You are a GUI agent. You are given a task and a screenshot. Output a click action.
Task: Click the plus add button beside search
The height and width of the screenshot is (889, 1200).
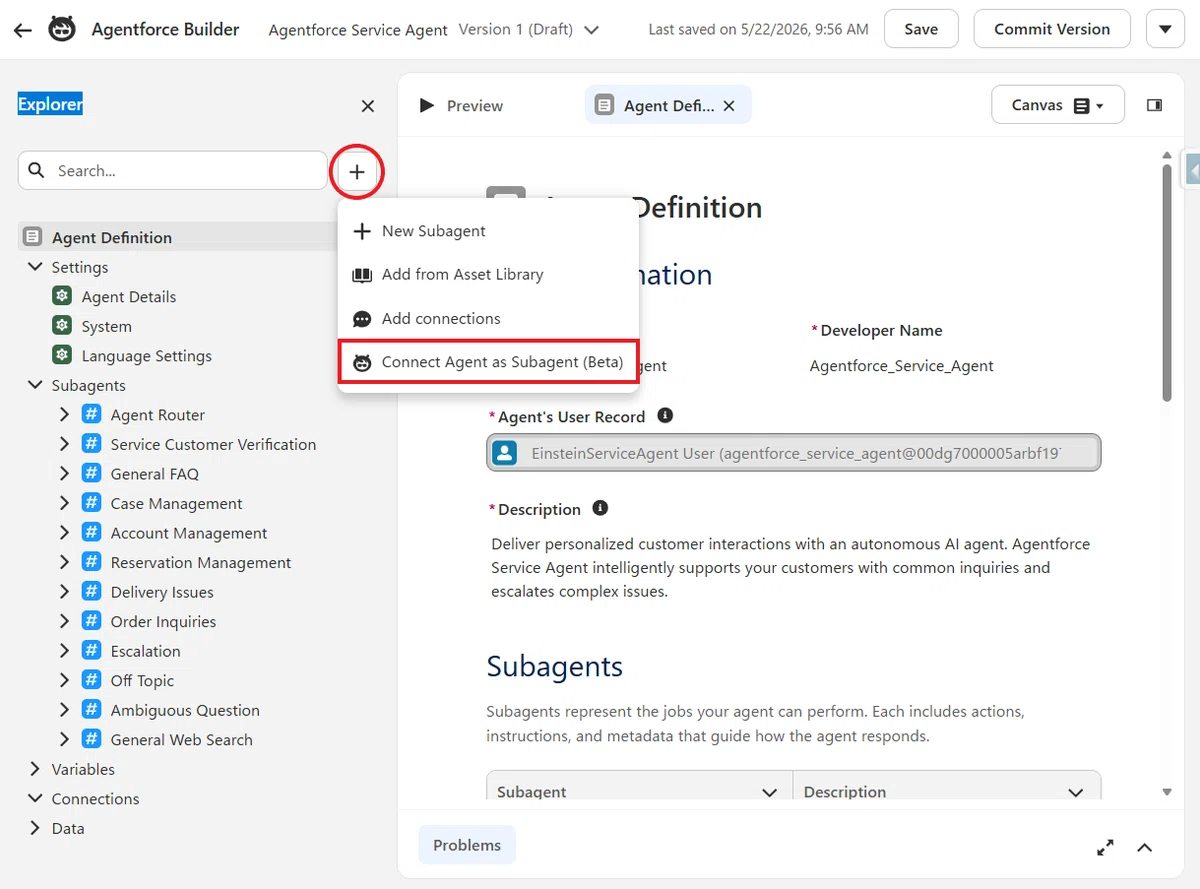pos(357,172)
